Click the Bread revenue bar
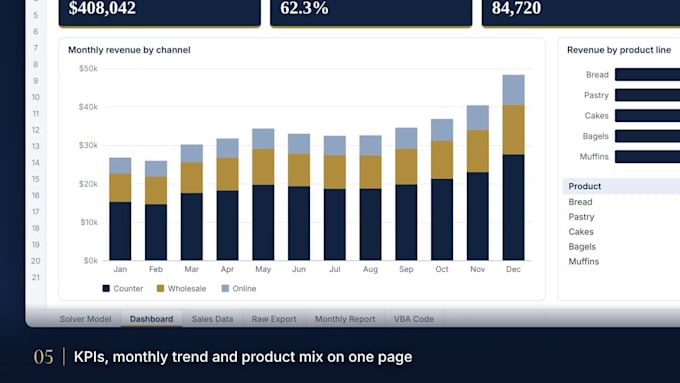The width and height of the screenshot is (680, 383). click(x=647, y=75)
